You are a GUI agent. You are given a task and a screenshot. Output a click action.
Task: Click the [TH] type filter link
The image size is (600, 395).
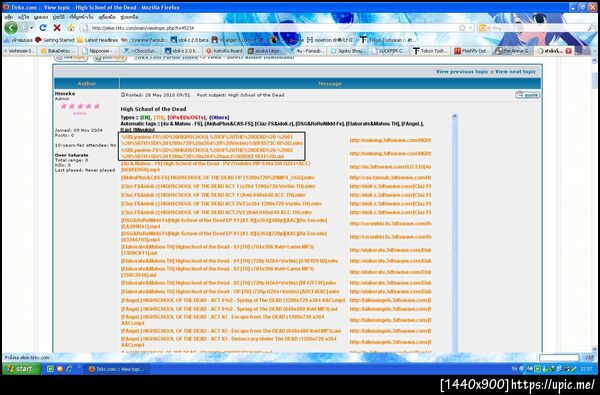pyautogui.click(x=159, y=118)
